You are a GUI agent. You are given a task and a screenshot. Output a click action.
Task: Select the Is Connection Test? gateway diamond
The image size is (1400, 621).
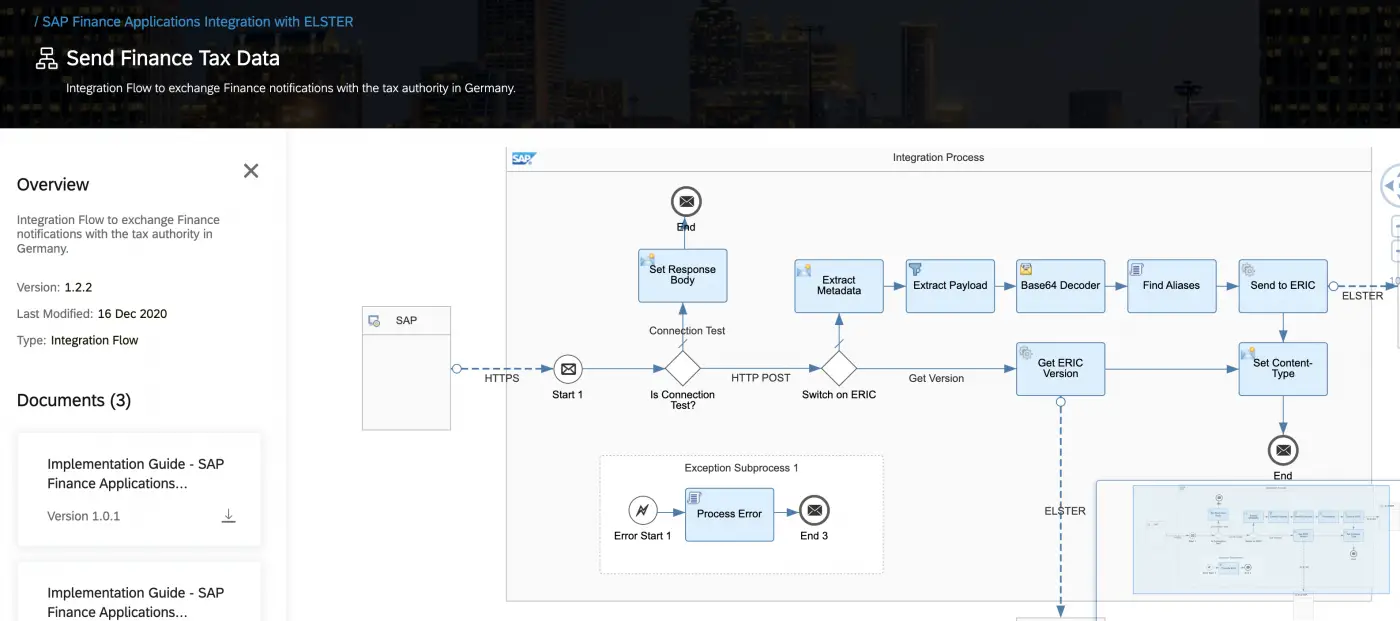click(x=682, y=368)
